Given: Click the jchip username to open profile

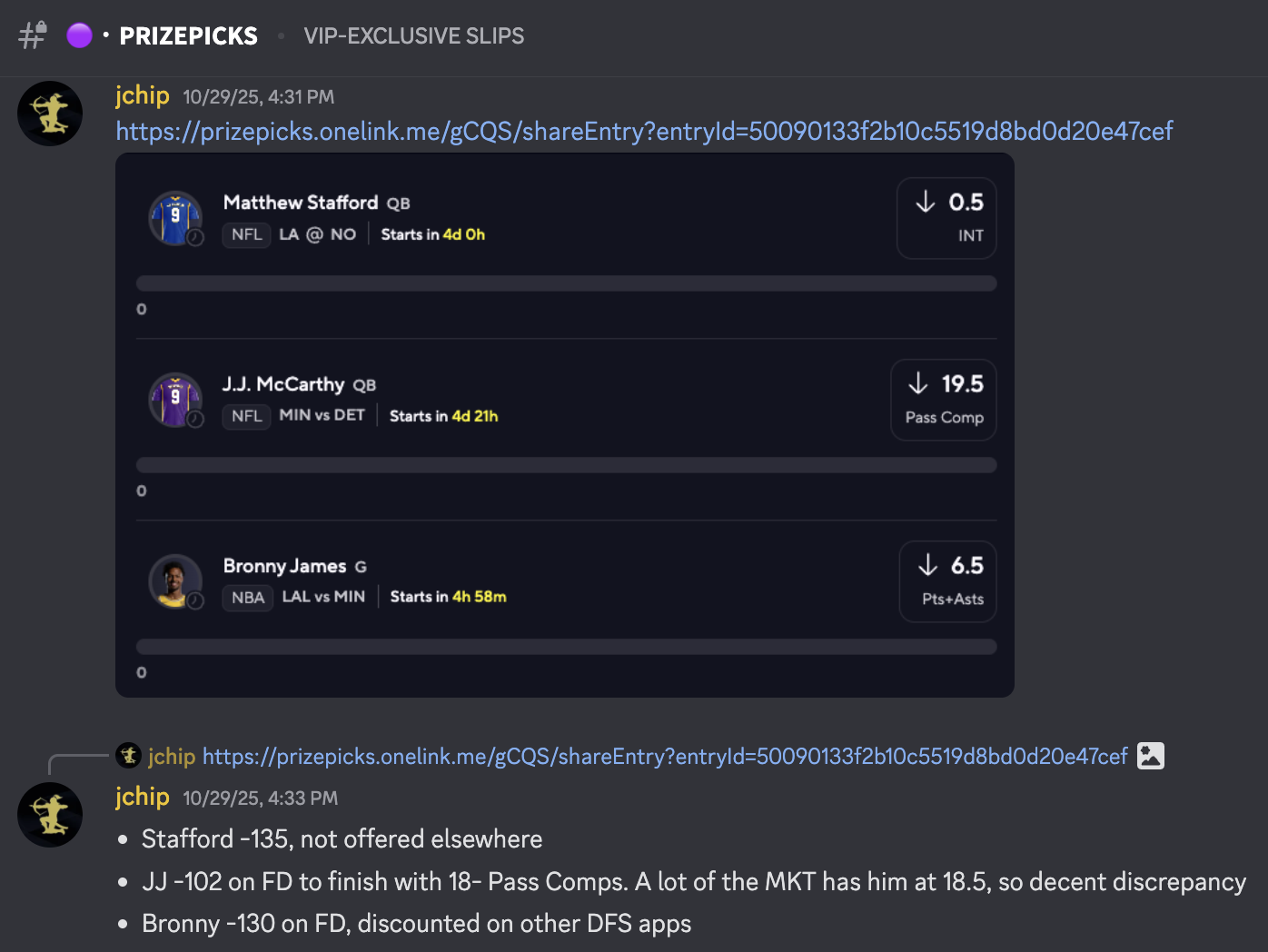Looking at the screenshot, I should [142, 95].
